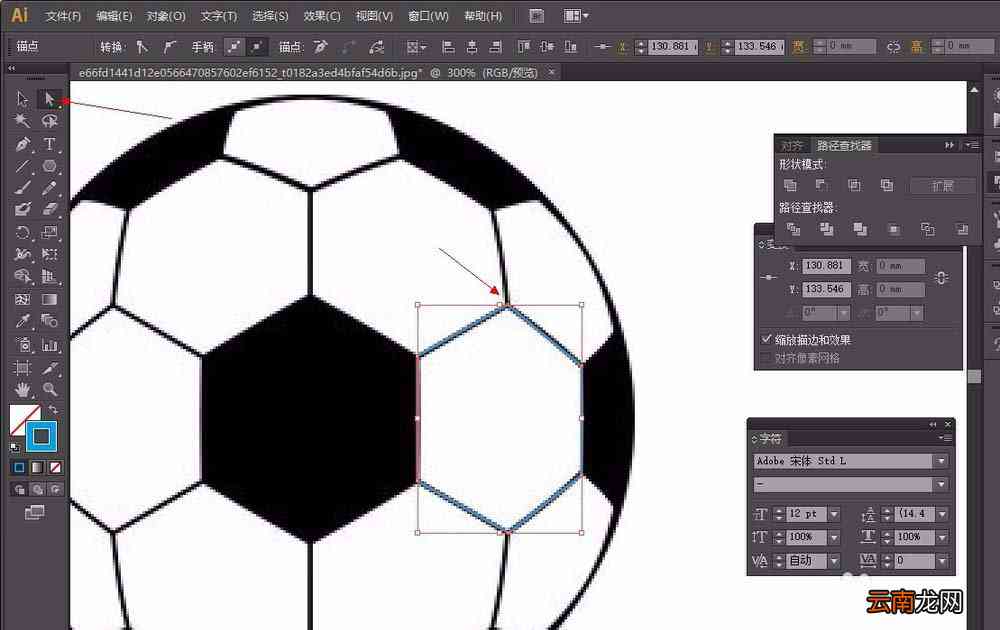Open the font family dropdown Adobe 宋体 Std L
The image size is (1000, 630).
click(941, 461)
